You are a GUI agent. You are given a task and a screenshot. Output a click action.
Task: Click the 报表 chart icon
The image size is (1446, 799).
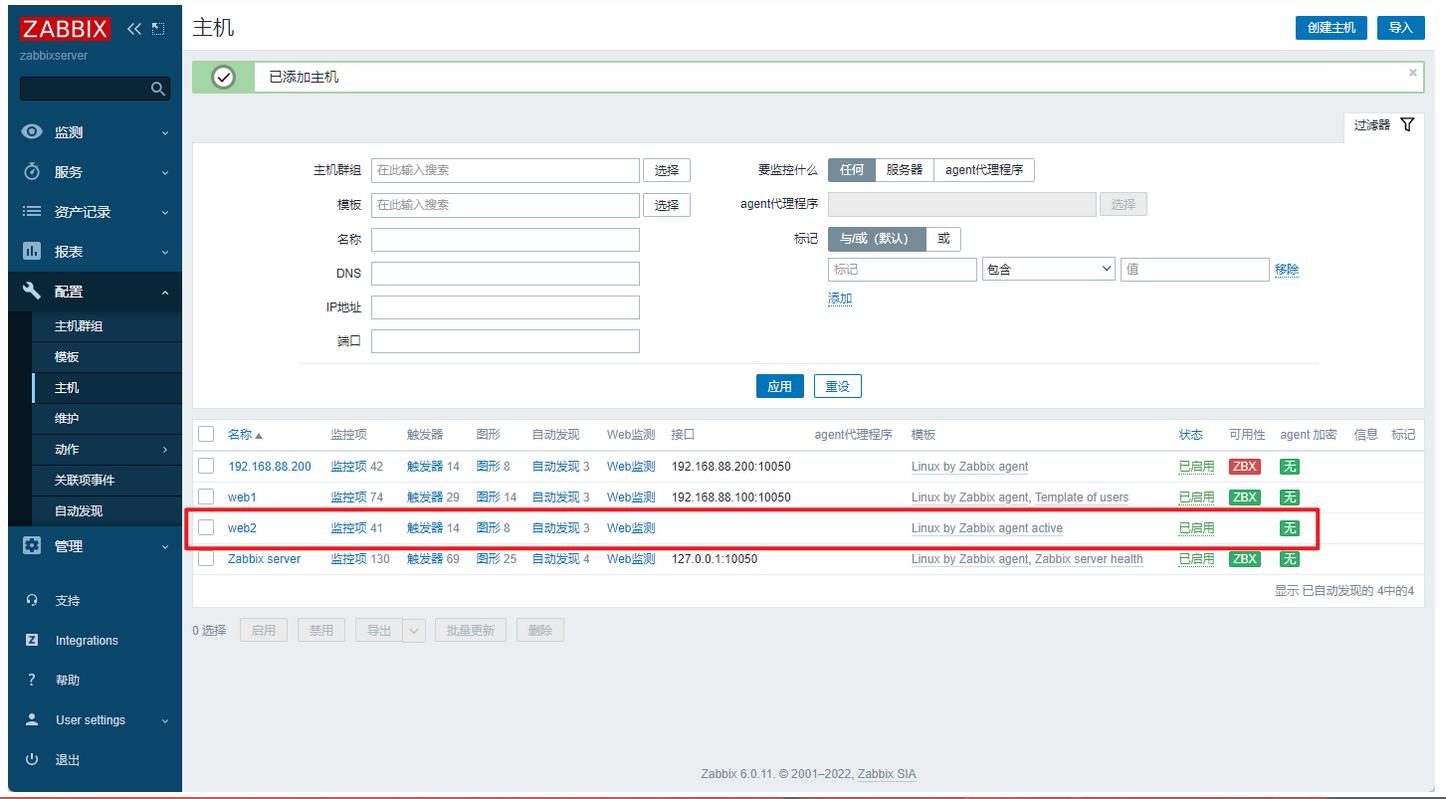pos(32,252)
